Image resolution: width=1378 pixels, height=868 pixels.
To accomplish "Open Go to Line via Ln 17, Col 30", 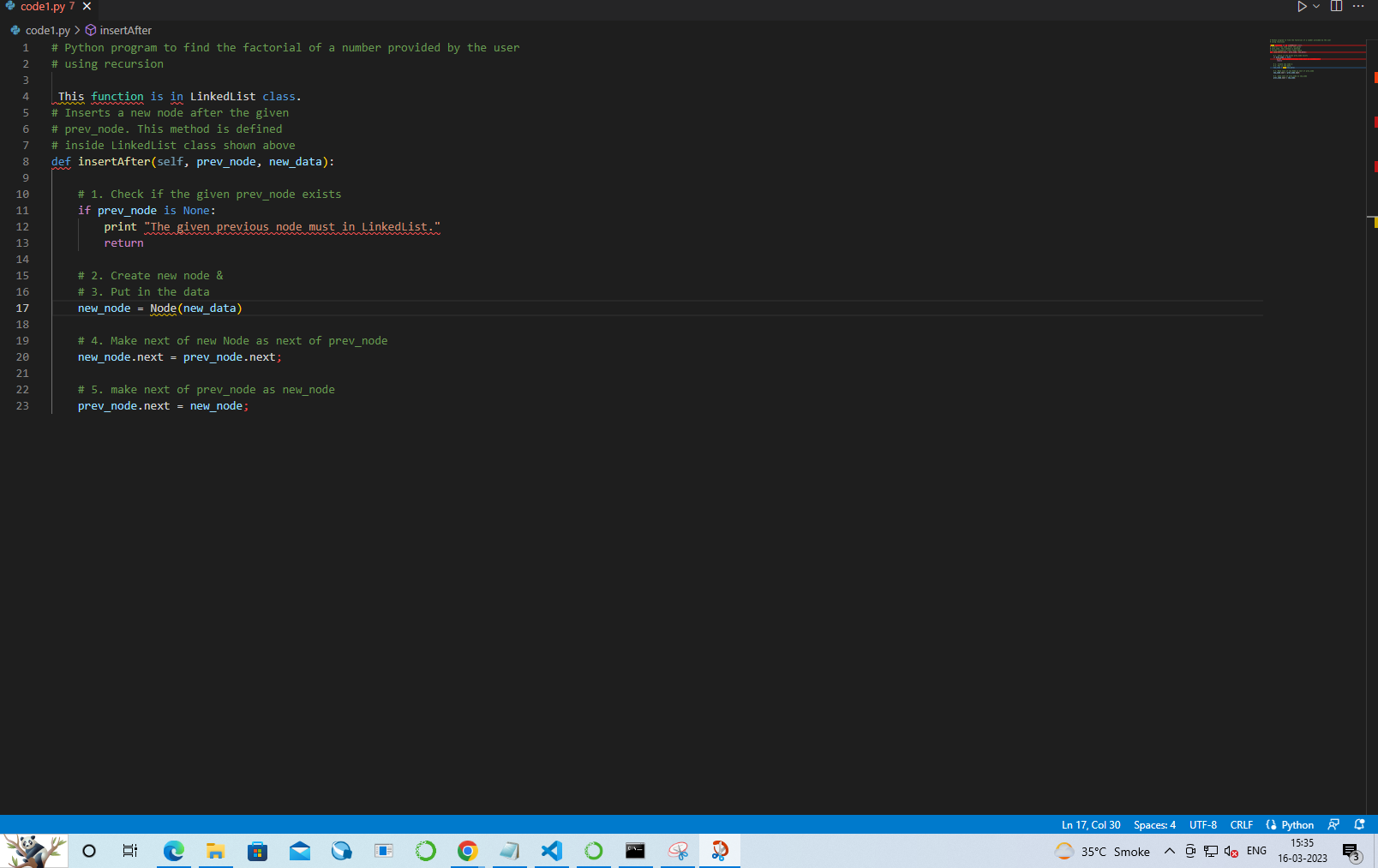I will pyautogui.click(x=1091, y=825).
